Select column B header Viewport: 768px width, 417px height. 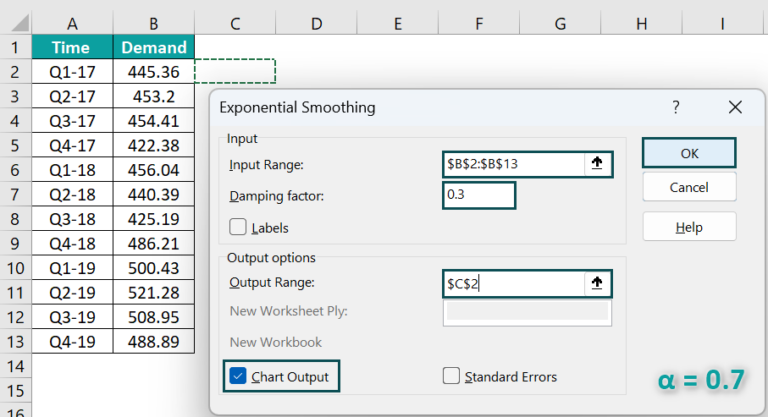click(x=154, y=22)
